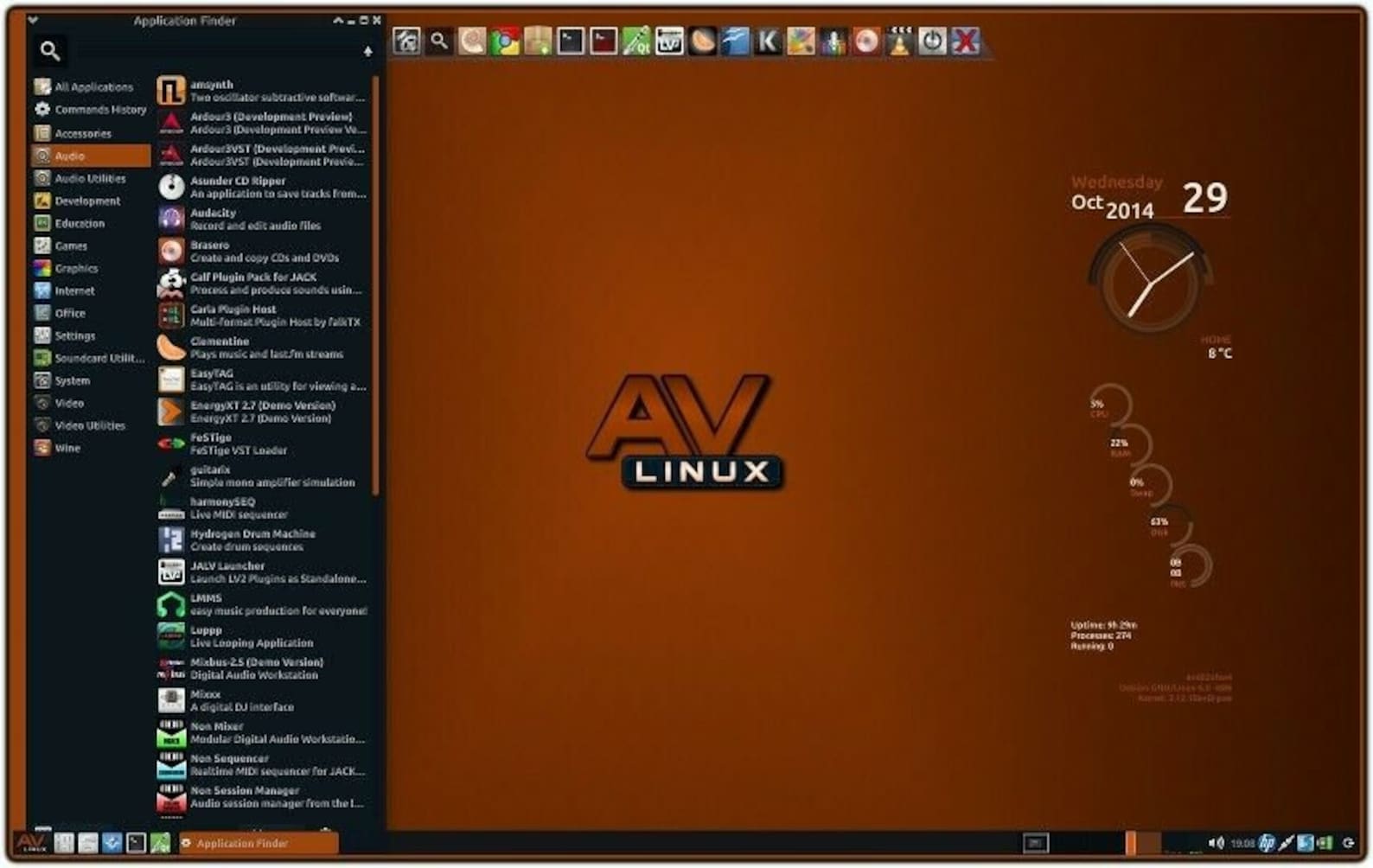1373x868 pixels.
Task: Open the Brasero entry in the list
Action: point(264,252)
